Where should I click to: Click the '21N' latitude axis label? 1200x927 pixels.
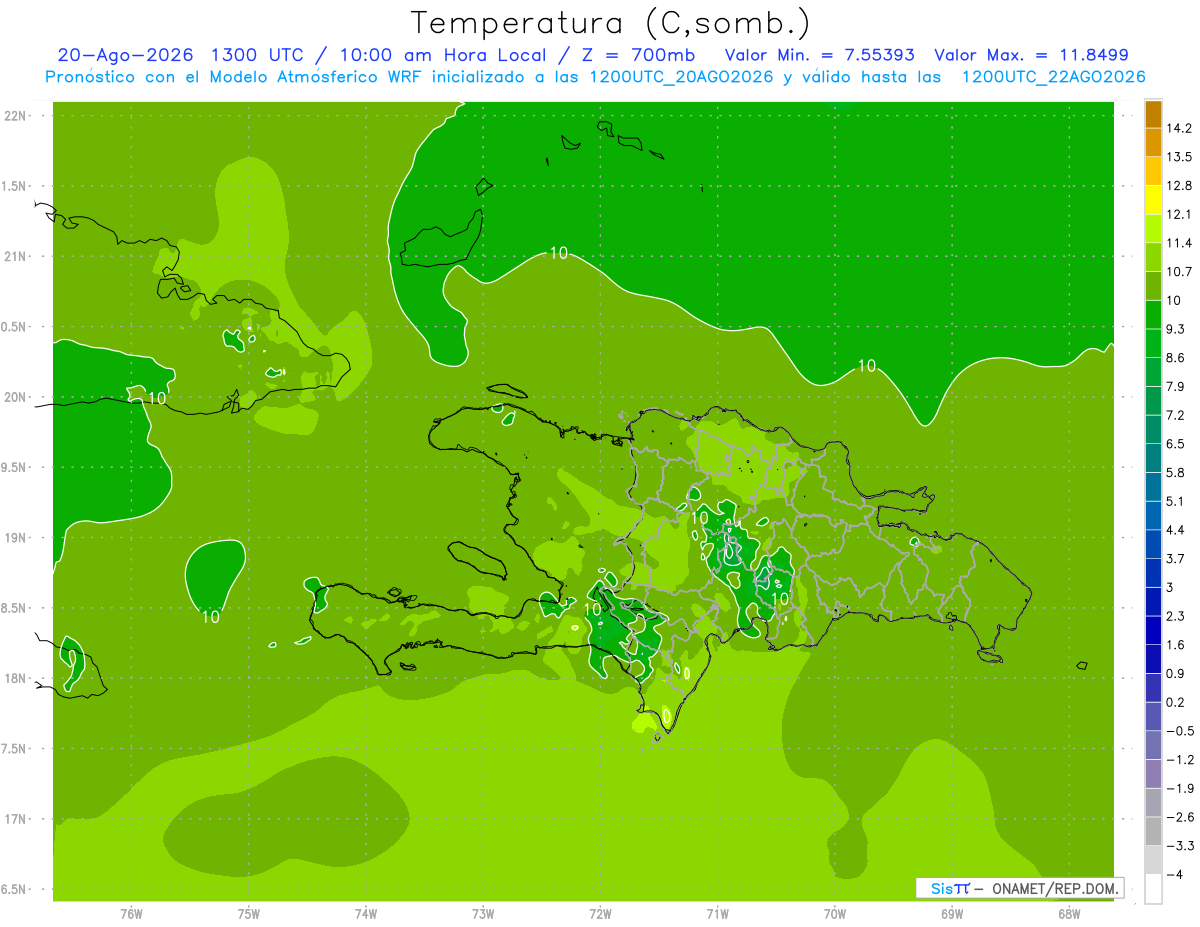click(15, 256)
